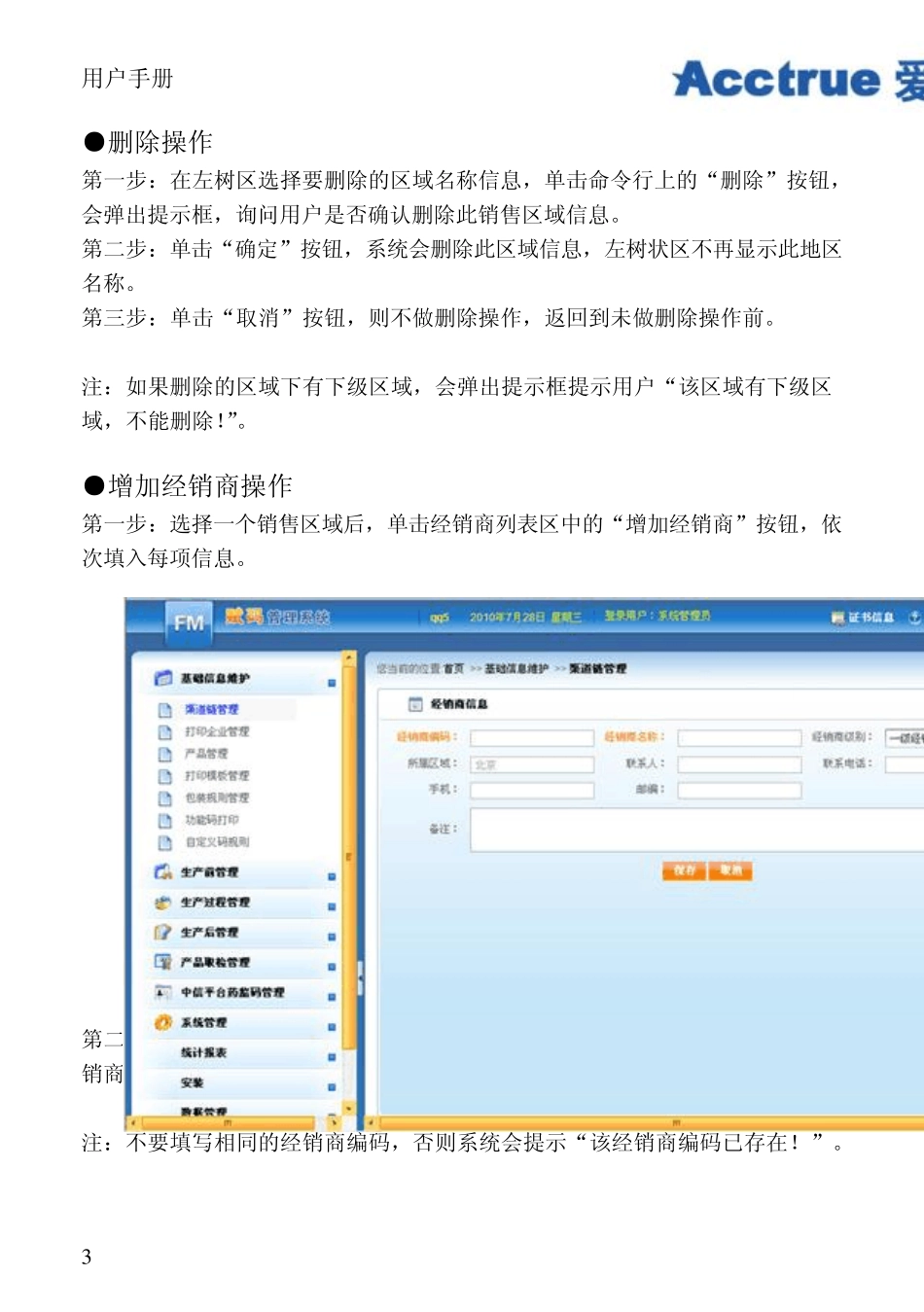Expand 生产后管理 with its blue toggle
The width and height of the screenshot is (924, 1312).
point(332,937)
